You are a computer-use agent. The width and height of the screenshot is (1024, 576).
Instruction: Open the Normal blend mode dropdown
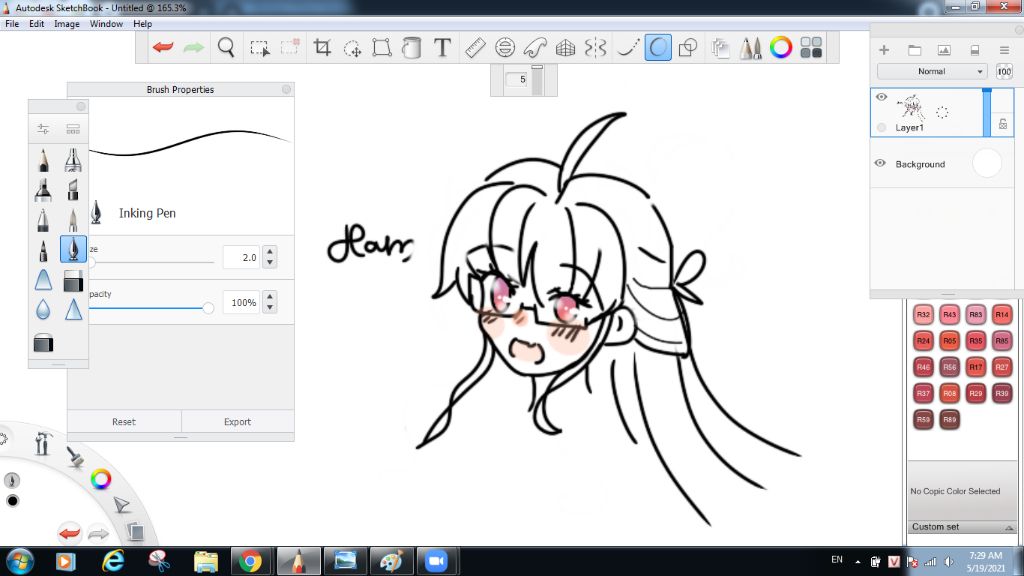tap(931, 71)
